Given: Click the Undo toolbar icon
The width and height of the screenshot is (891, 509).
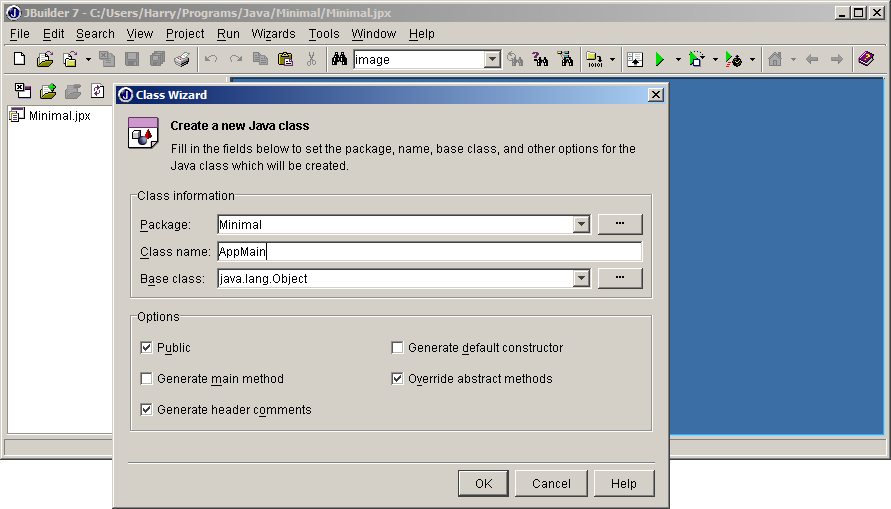Looking at the screenshot, I should [x=211, y=59].
